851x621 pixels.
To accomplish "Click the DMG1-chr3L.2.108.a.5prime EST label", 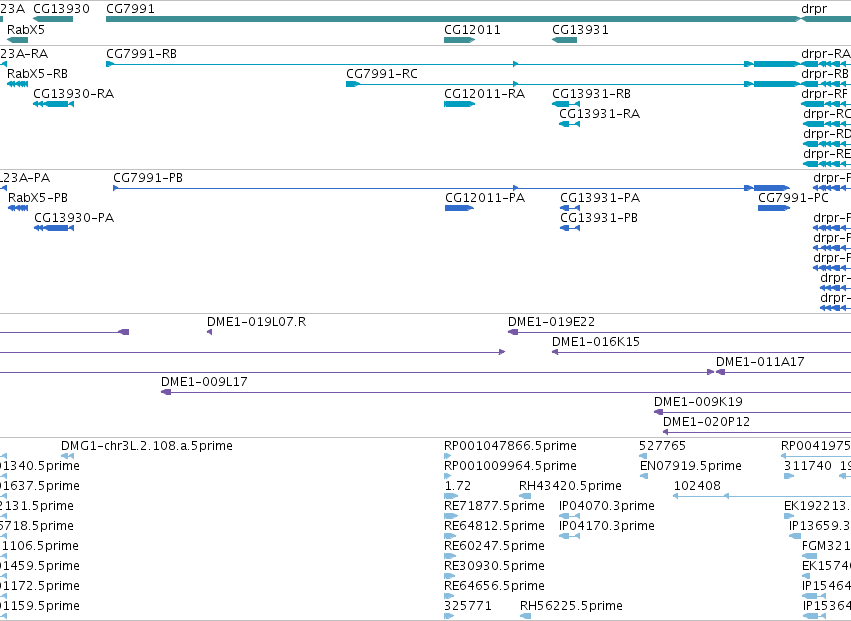I will coord(147,446).
